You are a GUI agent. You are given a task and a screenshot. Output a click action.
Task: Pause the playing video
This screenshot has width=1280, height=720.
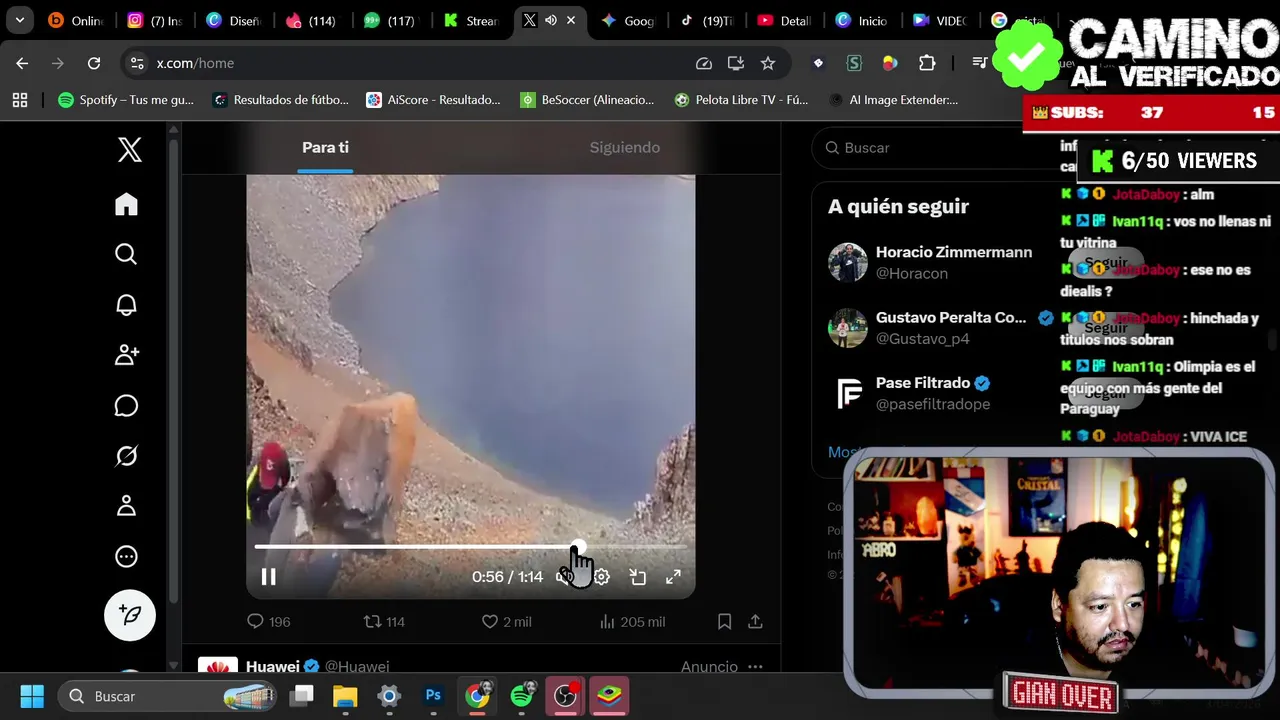click(x=268, y=577)
